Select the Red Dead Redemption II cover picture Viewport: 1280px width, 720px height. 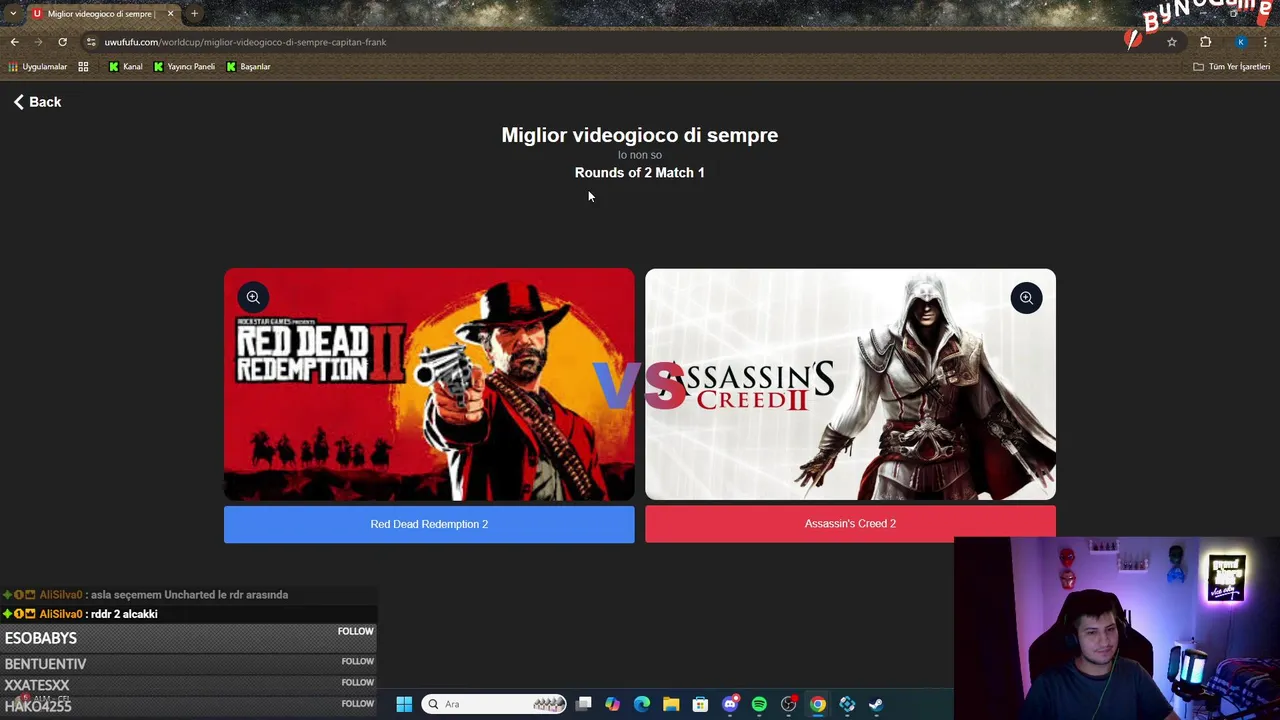pos(429,384)
